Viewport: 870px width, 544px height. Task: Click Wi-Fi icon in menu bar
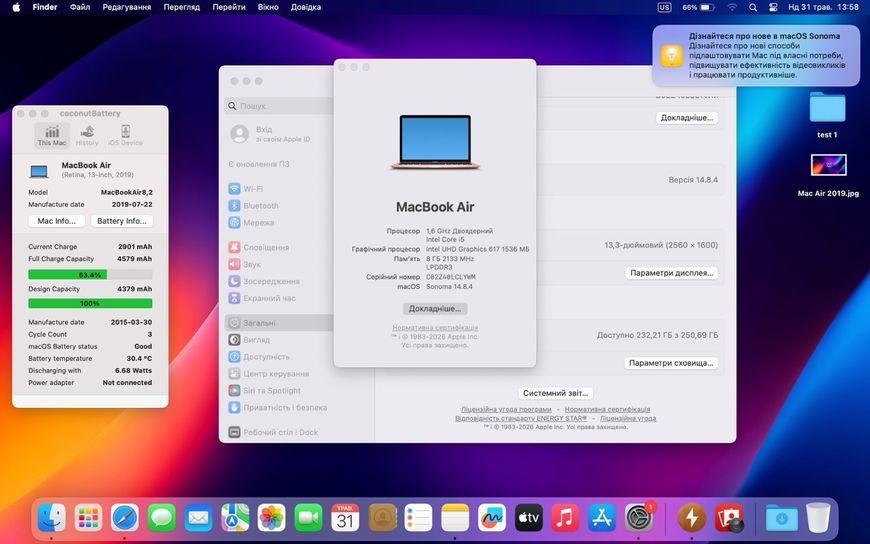(732, 7)
